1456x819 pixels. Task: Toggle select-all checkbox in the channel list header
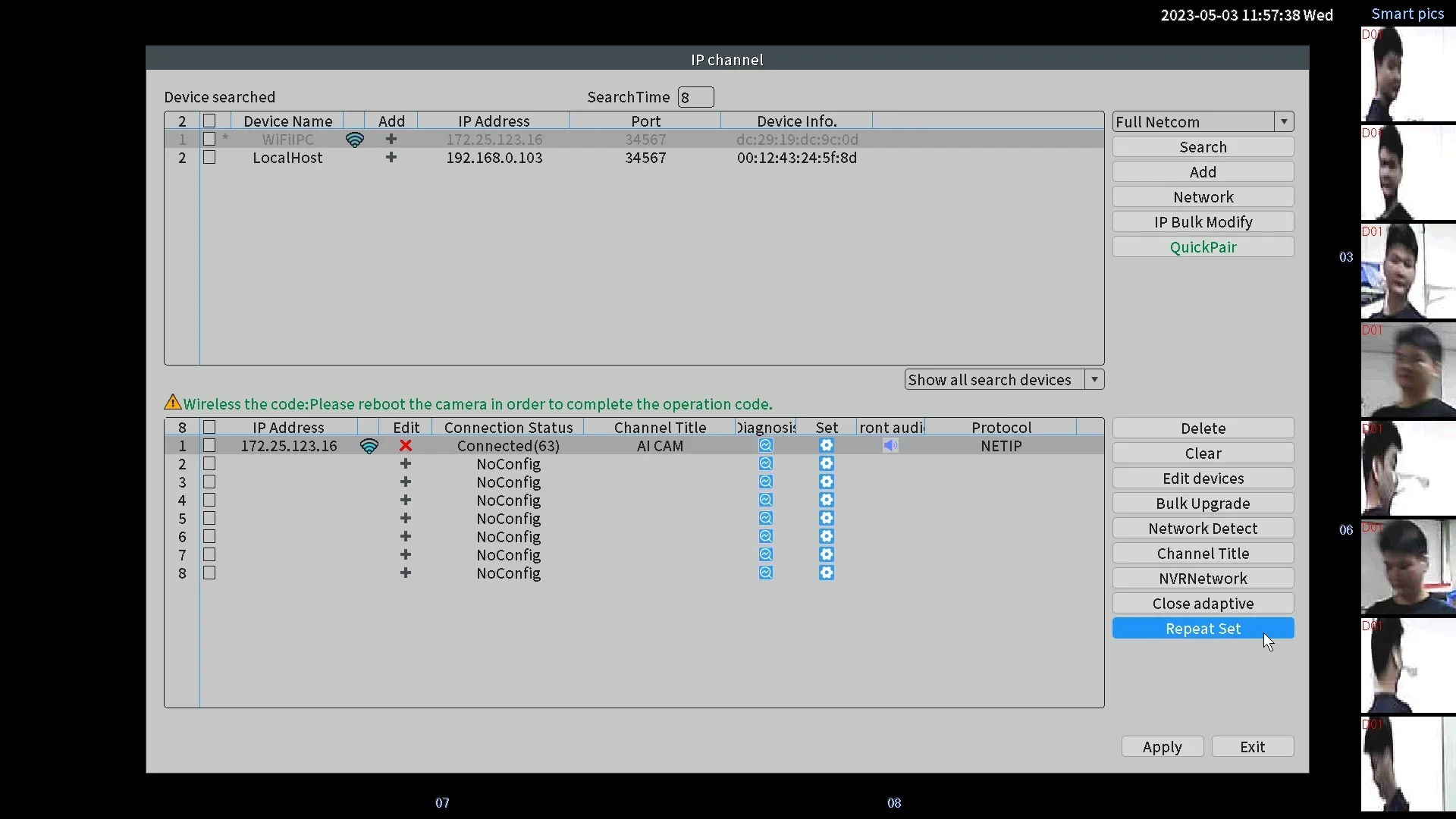[x=210, y=428]
